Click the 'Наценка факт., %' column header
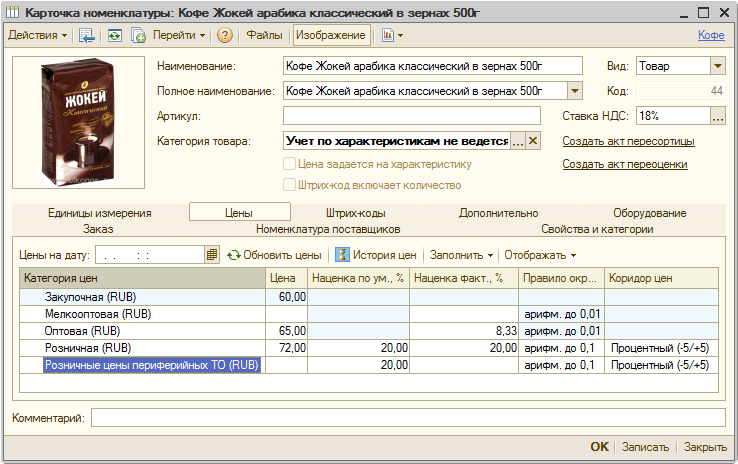Viewport: 738px width, 464px height. point(464,278)
